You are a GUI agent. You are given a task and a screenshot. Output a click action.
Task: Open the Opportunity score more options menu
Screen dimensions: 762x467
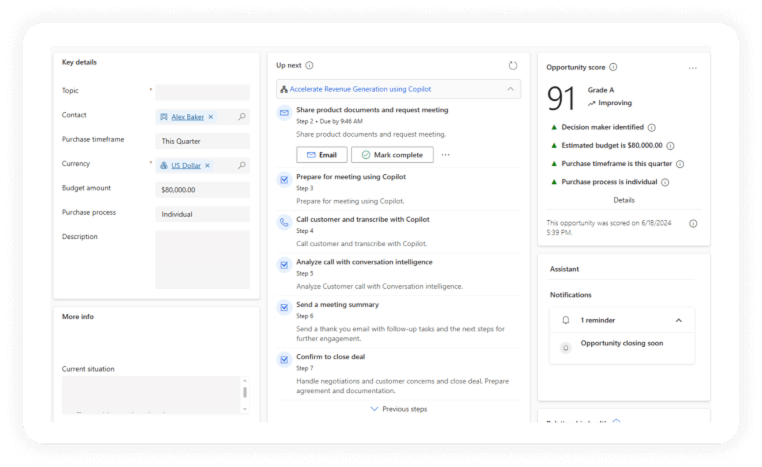pos(692,68)
